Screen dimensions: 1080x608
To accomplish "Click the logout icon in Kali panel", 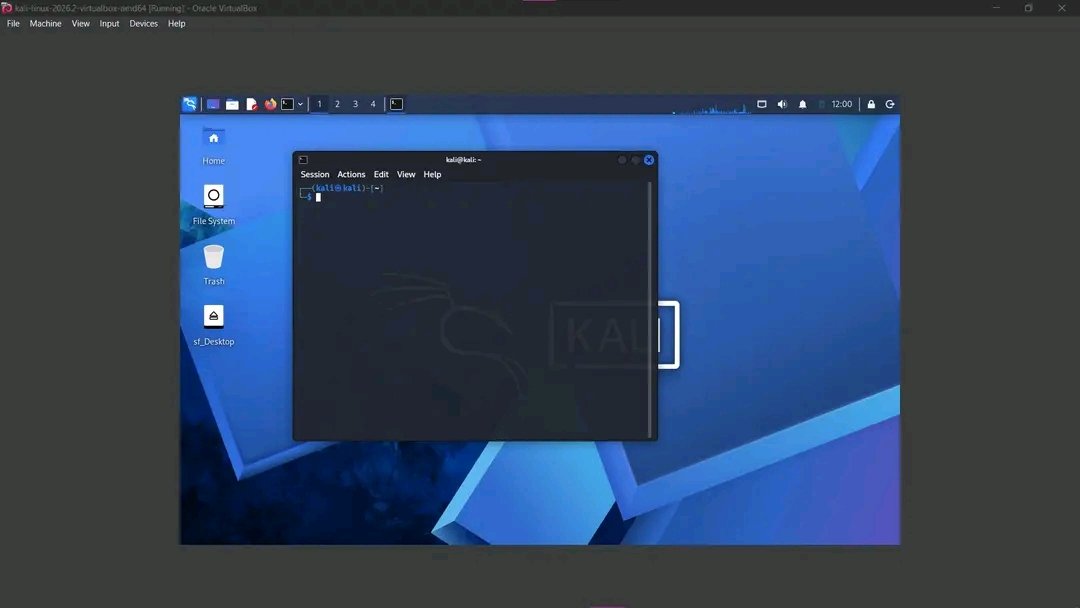I will tap(890, 104).
